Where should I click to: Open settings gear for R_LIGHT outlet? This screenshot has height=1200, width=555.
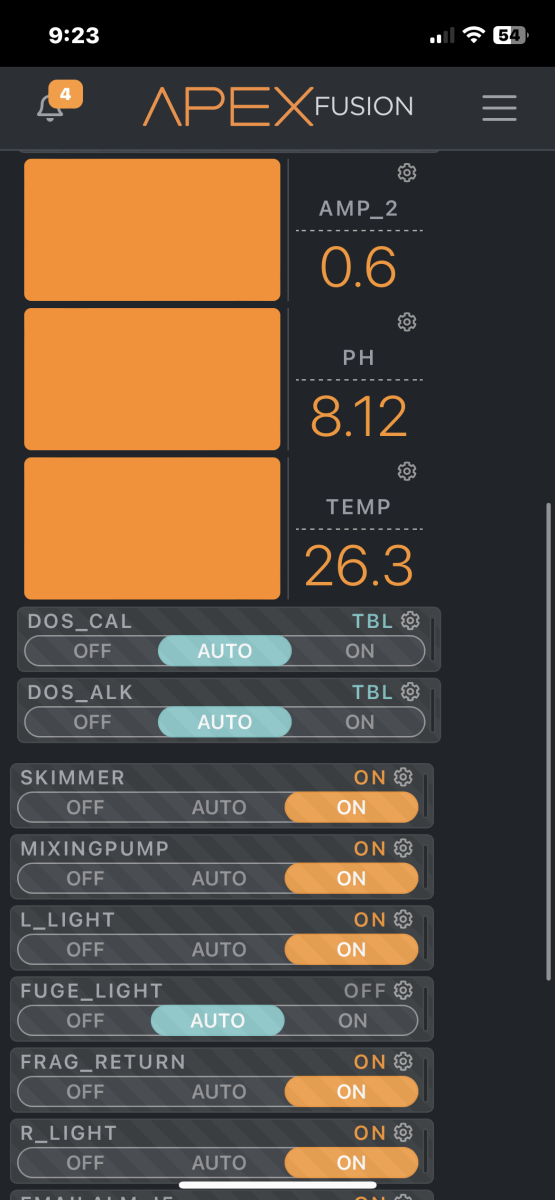point(403,1132)
